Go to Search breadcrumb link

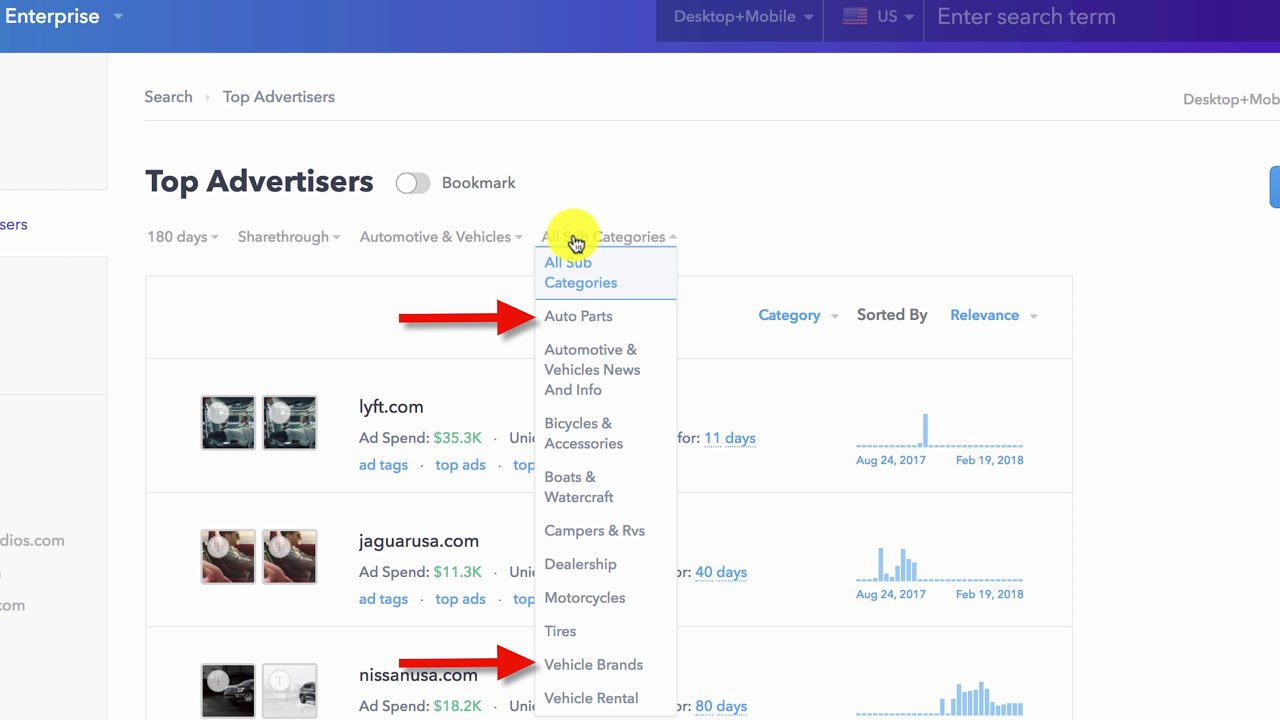[x=168, y=97]
